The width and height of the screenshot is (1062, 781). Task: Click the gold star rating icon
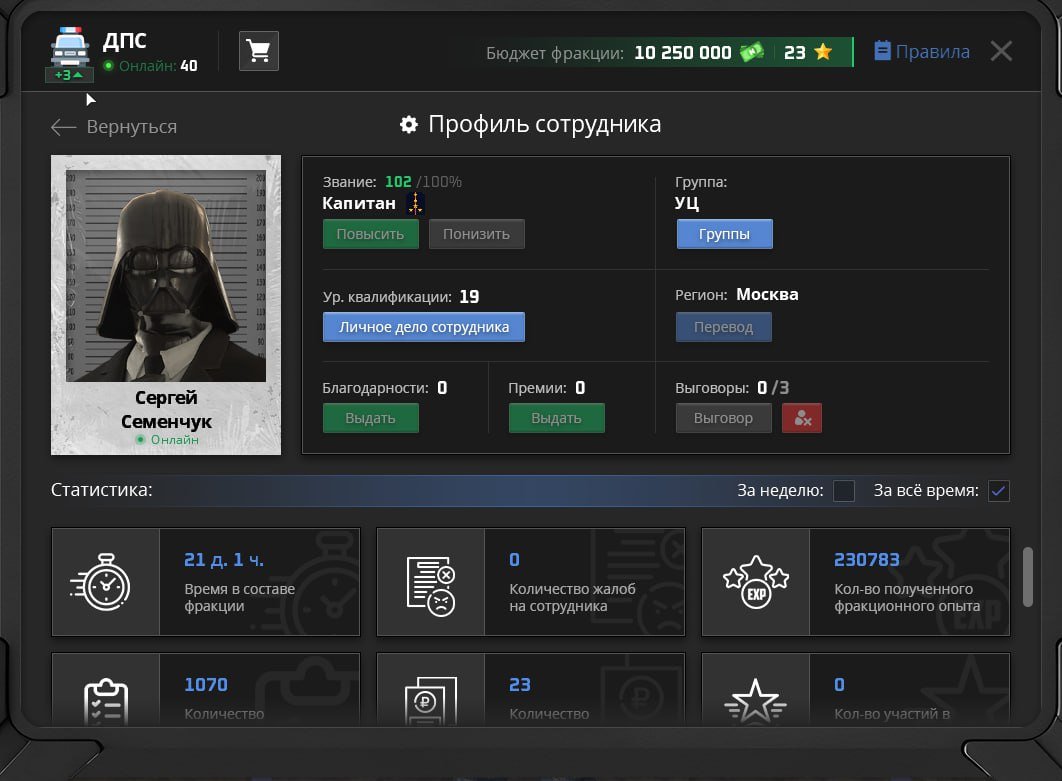coord(823,53)
